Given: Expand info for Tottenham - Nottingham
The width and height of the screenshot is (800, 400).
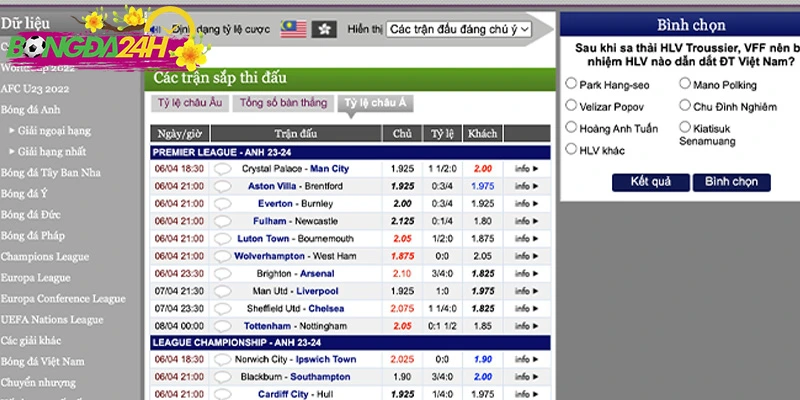Looking at the screenshot, I should (x=527, y=326).
